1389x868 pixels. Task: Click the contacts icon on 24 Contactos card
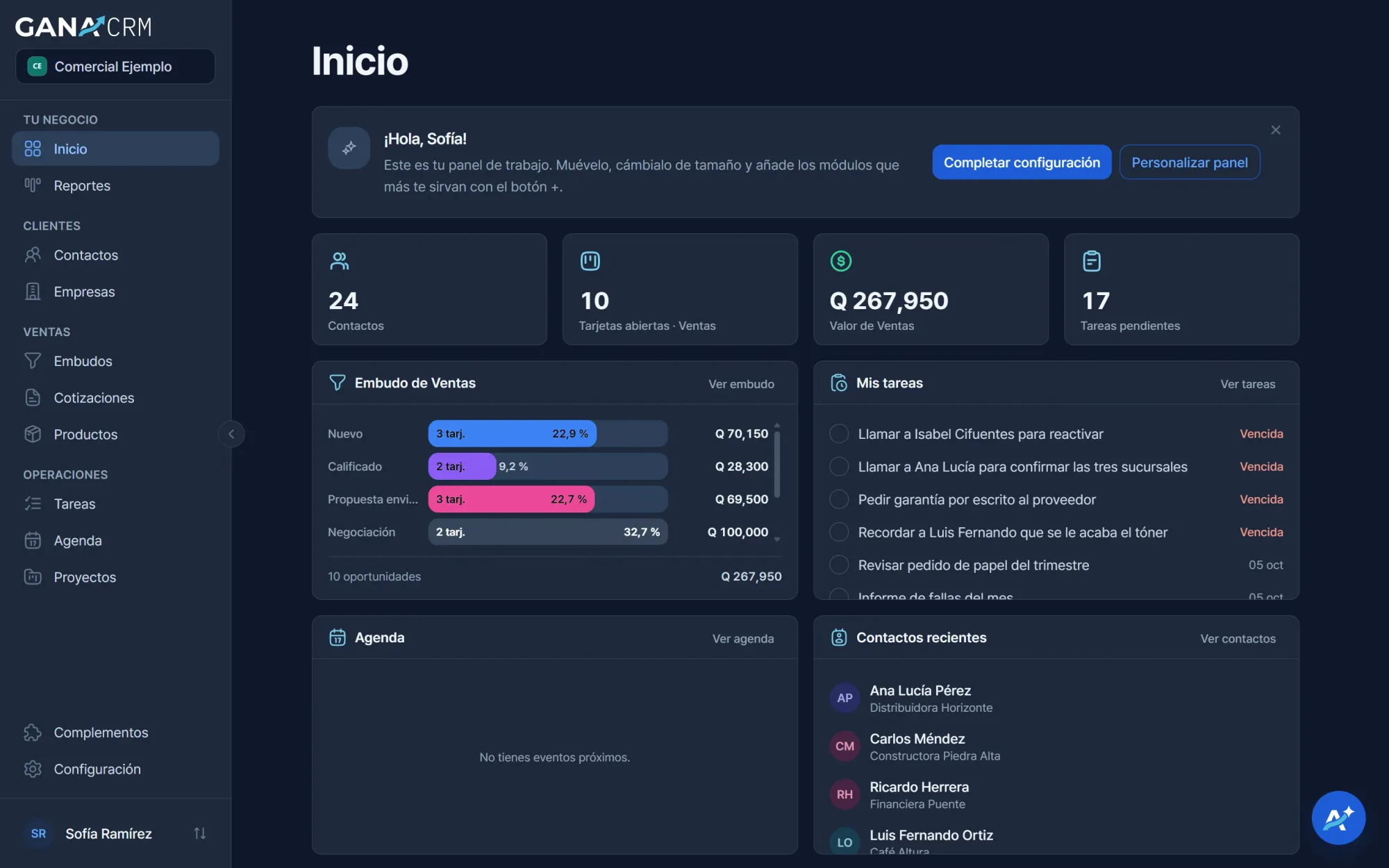(339, 261)
